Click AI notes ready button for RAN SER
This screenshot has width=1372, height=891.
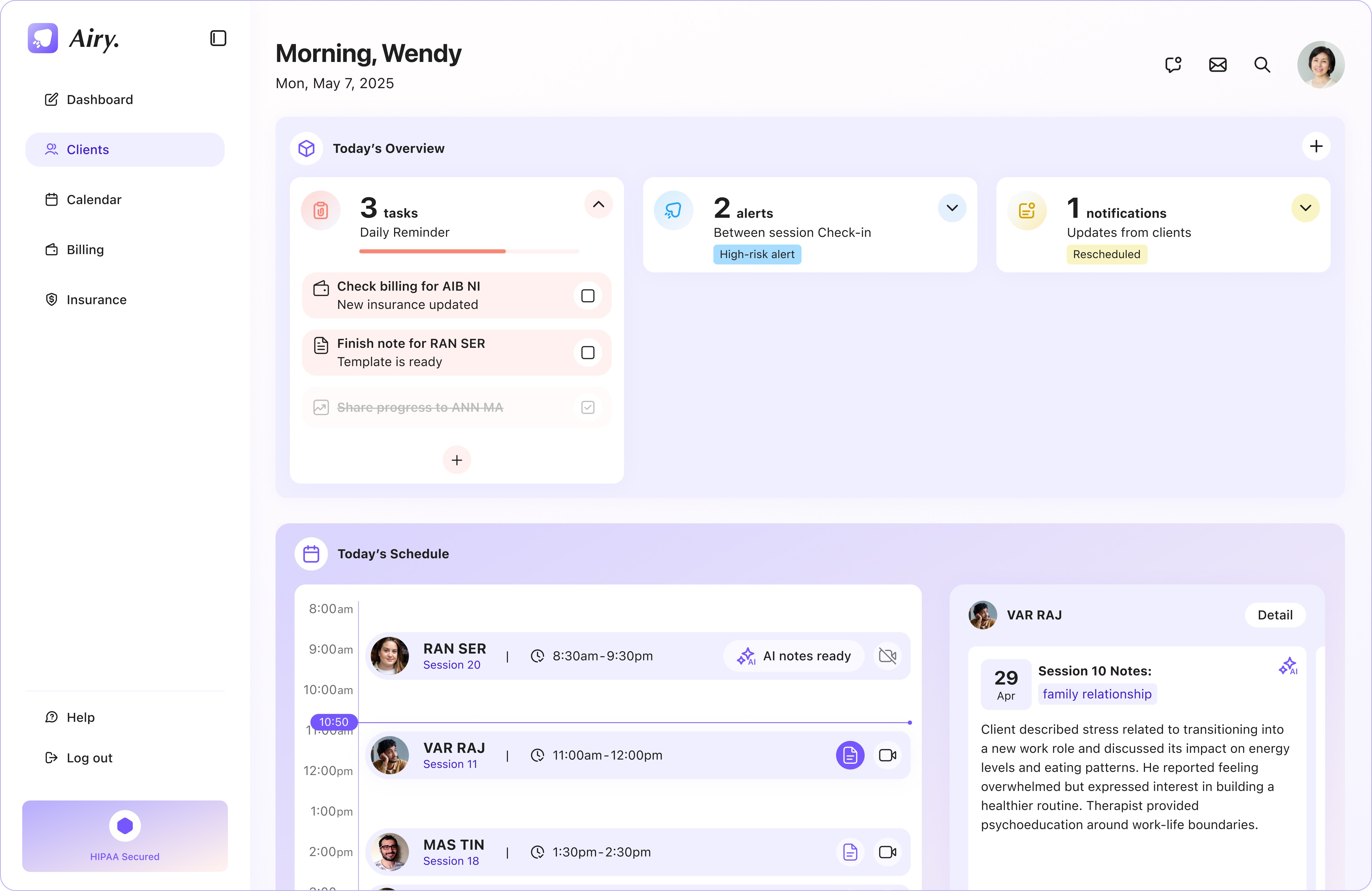point(794,656)
